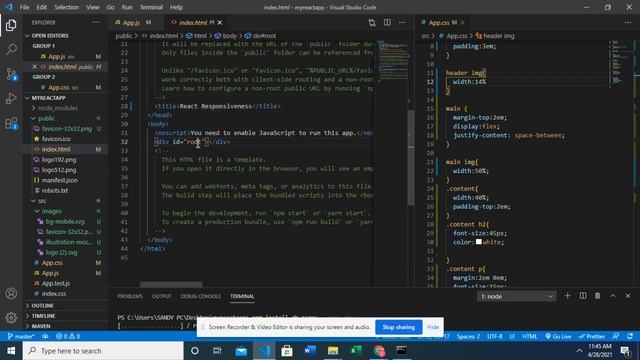Viewport: 640px width, 360px height.
Task: Open File Explorer from taskbar
Action: click(333, 351)
